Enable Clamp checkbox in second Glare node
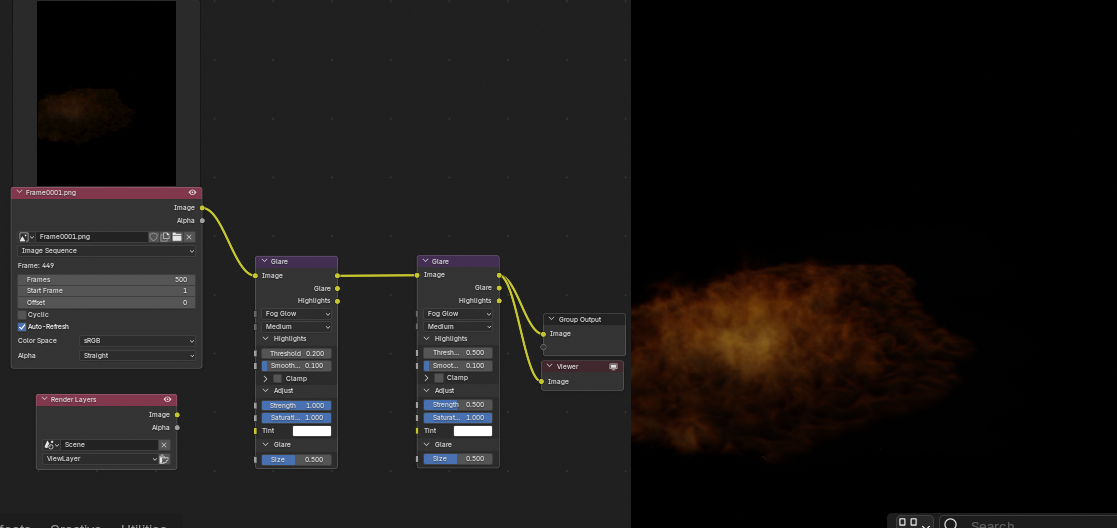The width and height of the screenshot is (1117, 528). click(x=440, y=378)
